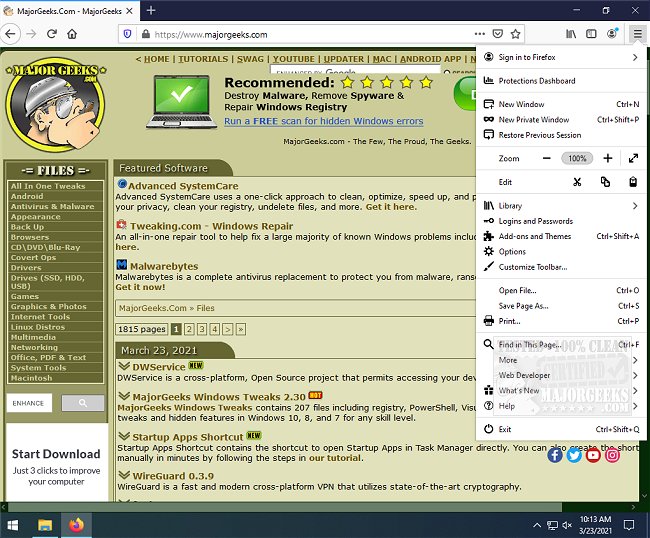This screenshot has height=538, width=650.
Task: Click Run a FREE scan link
Action: [323, 121]
